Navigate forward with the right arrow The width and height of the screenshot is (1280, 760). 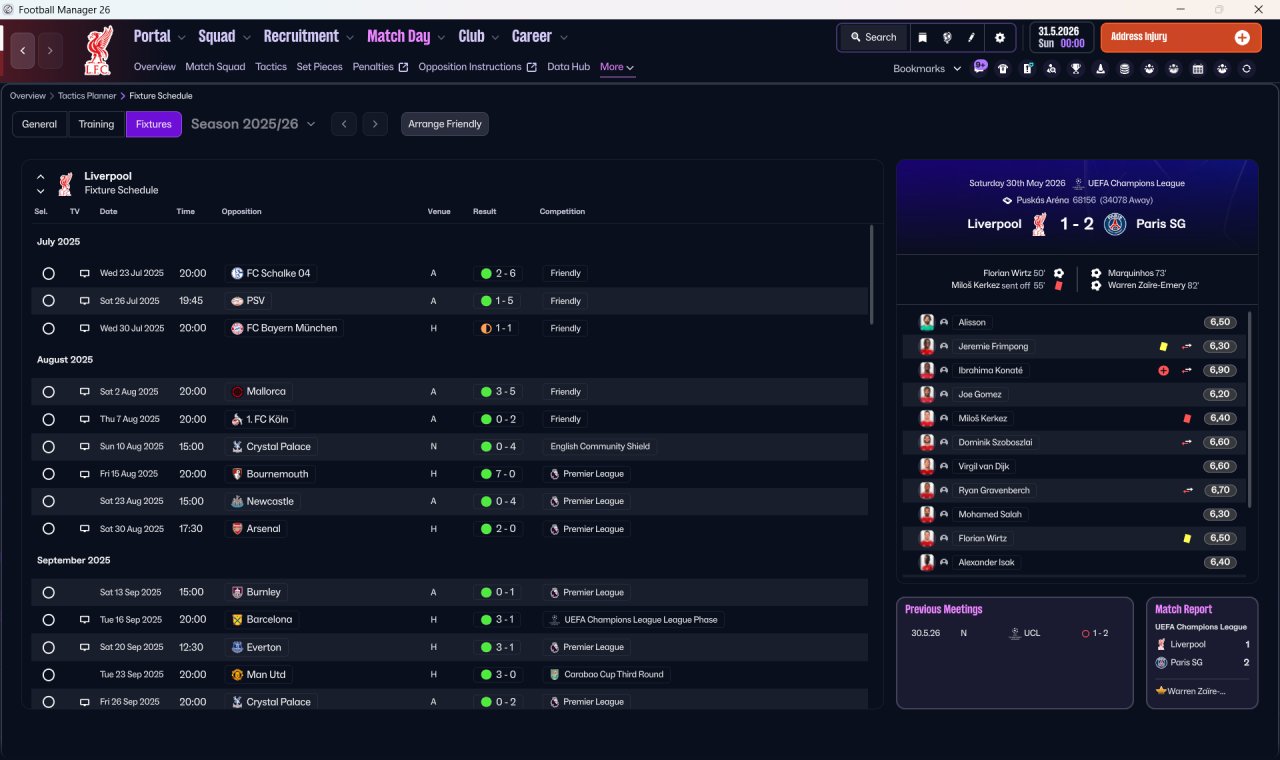click(50, 50)
